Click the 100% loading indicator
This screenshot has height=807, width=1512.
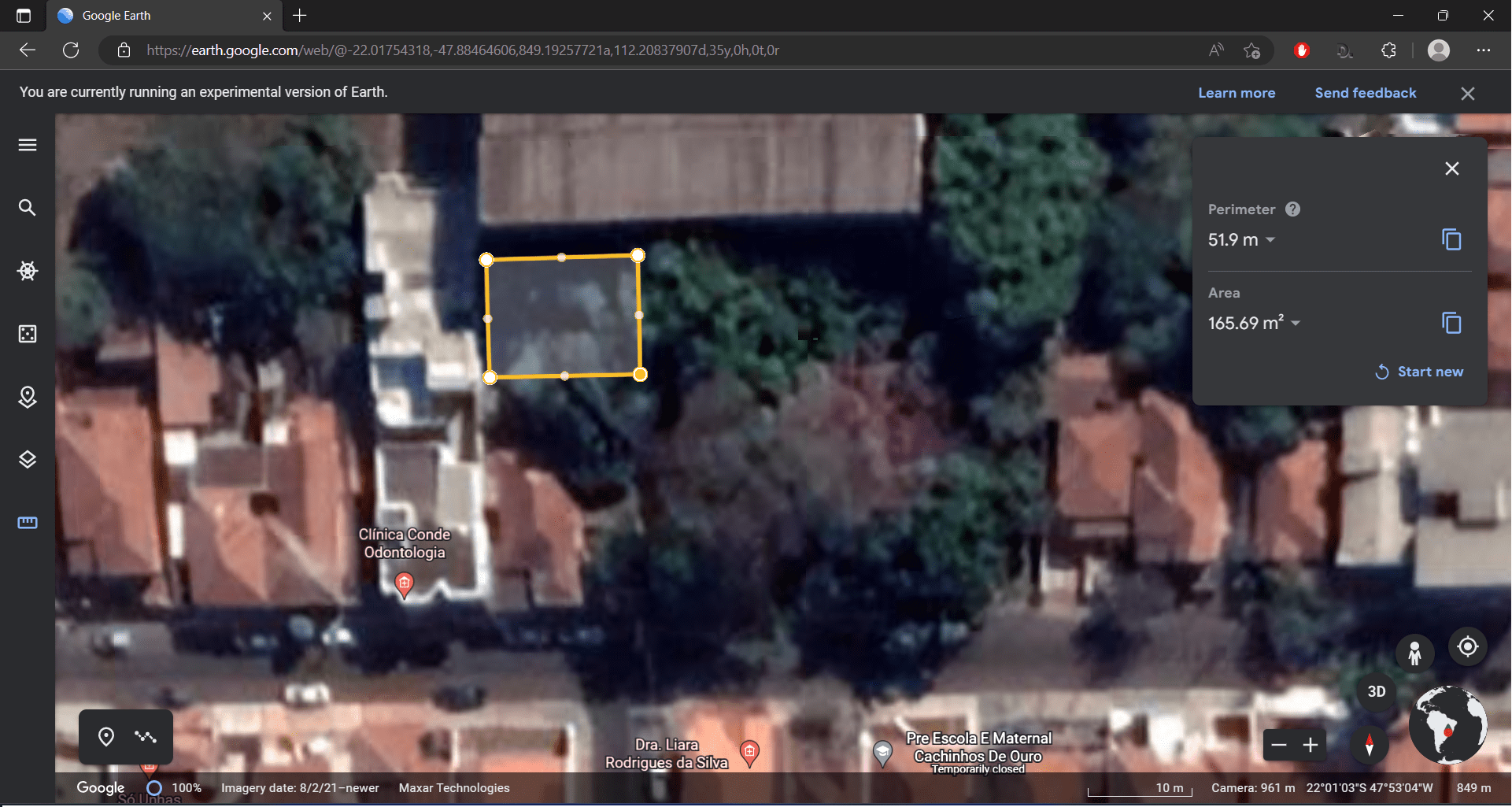click(x=175, y=788)
